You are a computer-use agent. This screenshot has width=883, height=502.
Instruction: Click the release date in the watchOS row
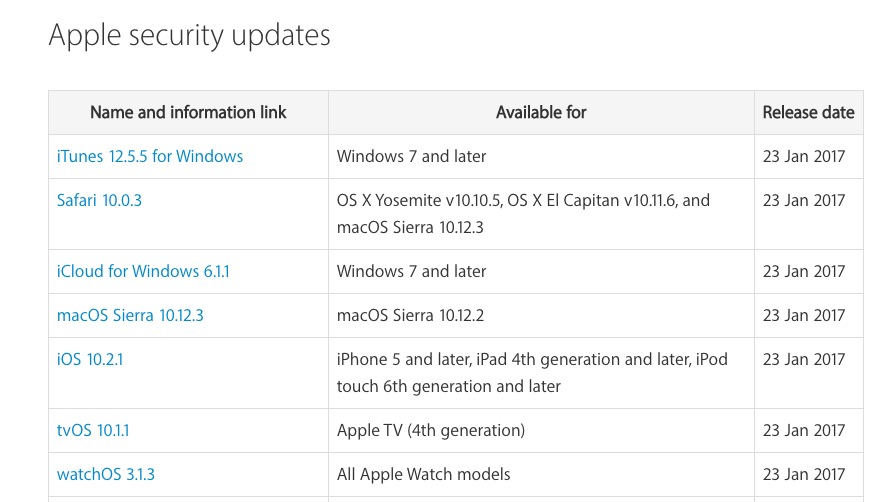pos(804,474)
